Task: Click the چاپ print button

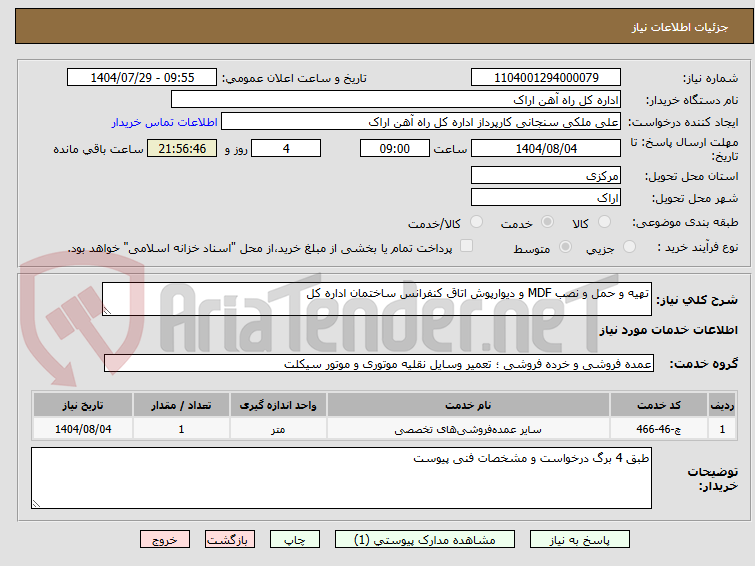Action: (x=295, y=540)
